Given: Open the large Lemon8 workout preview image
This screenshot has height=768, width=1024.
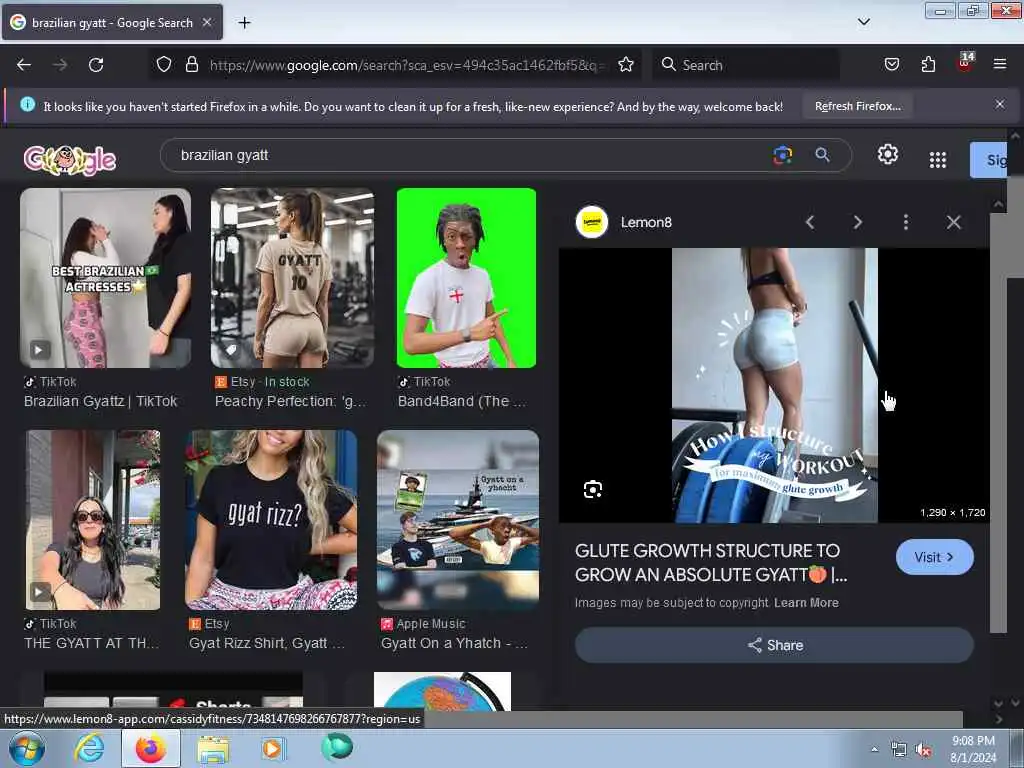Looking at the screenshot, I should [x=775, y=385].
